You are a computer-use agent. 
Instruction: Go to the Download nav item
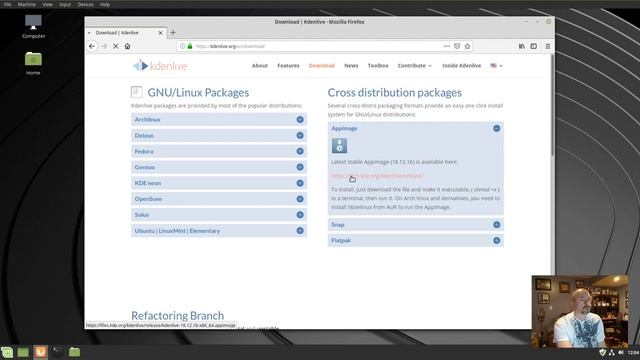click(322, 66)
